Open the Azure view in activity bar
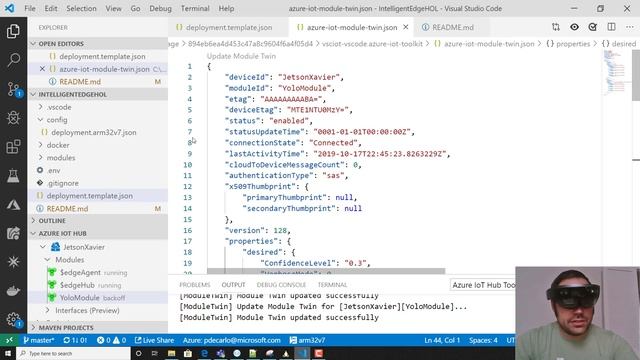 point(13,204)
